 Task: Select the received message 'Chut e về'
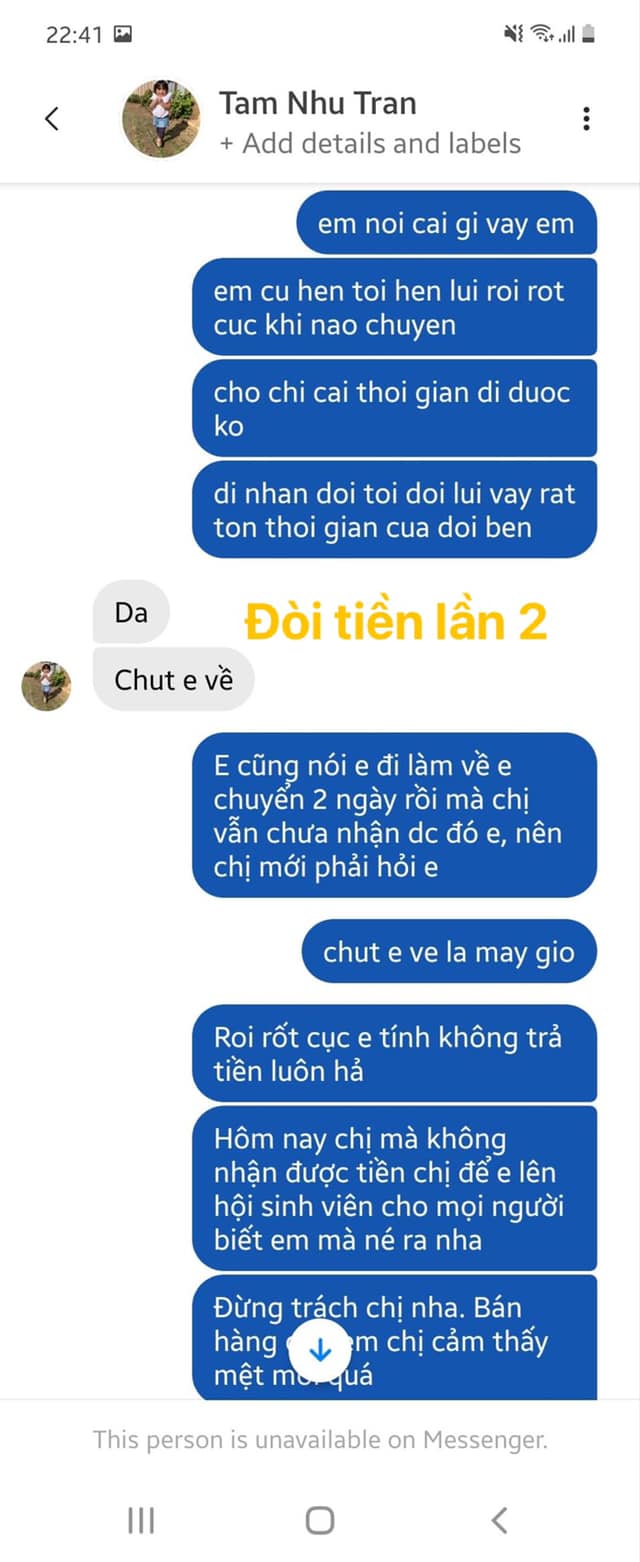(x=174, y=680)
